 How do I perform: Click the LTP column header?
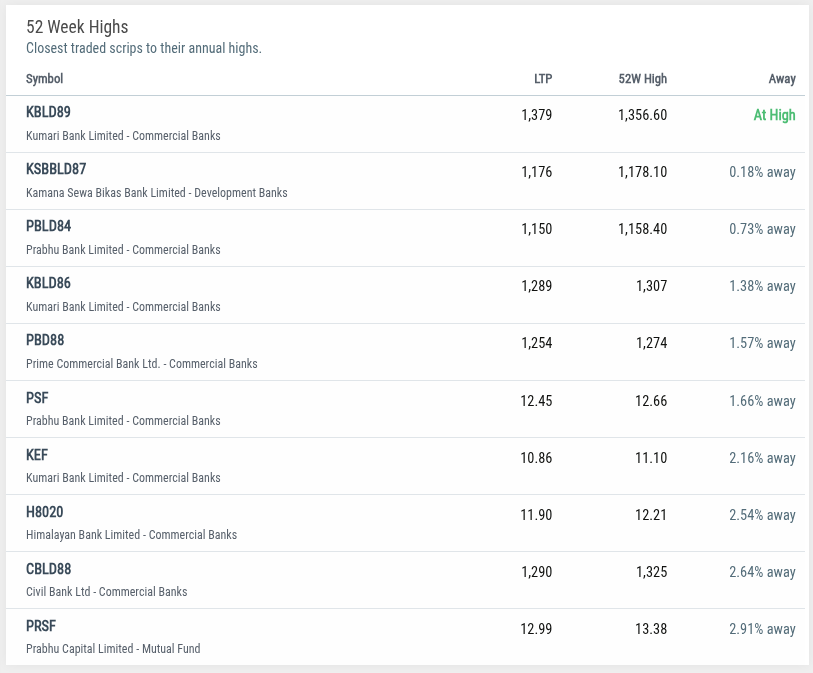pos(543,79)
